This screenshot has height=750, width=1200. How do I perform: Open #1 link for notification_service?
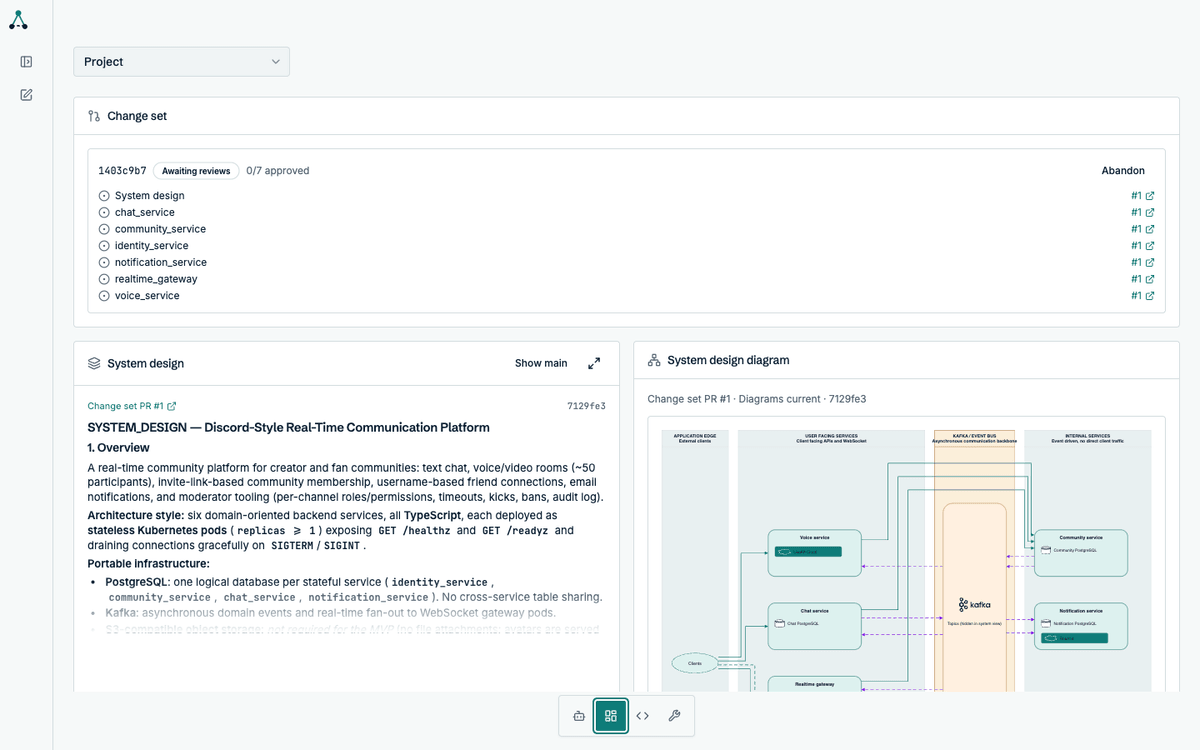tap(1143, 262)
